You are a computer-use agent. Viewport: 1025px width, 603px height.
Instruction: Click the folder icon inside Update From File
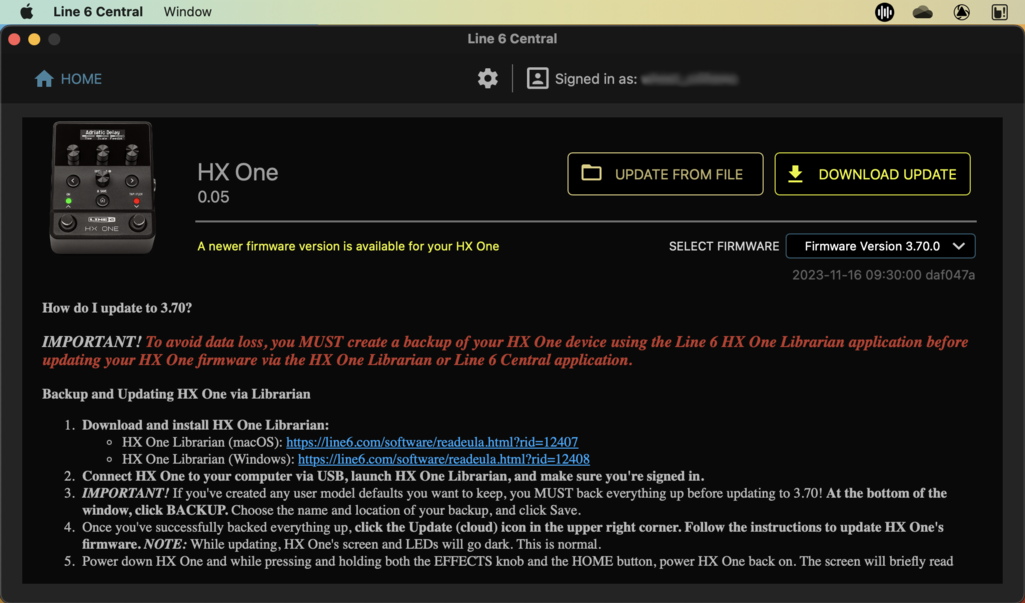593,173
